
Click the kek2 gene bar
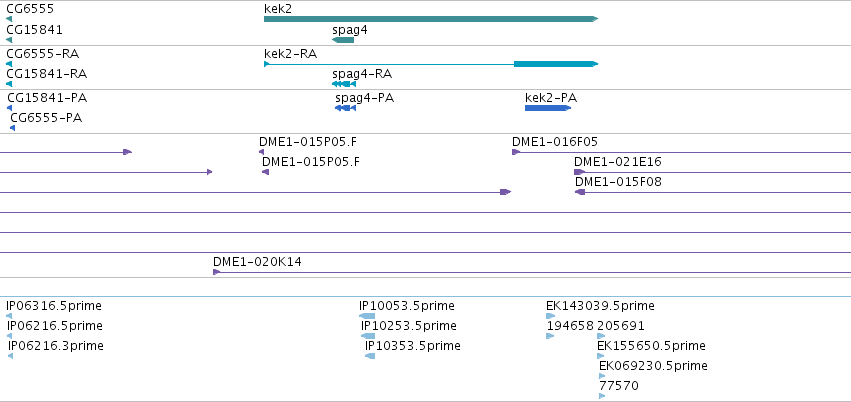430,19
